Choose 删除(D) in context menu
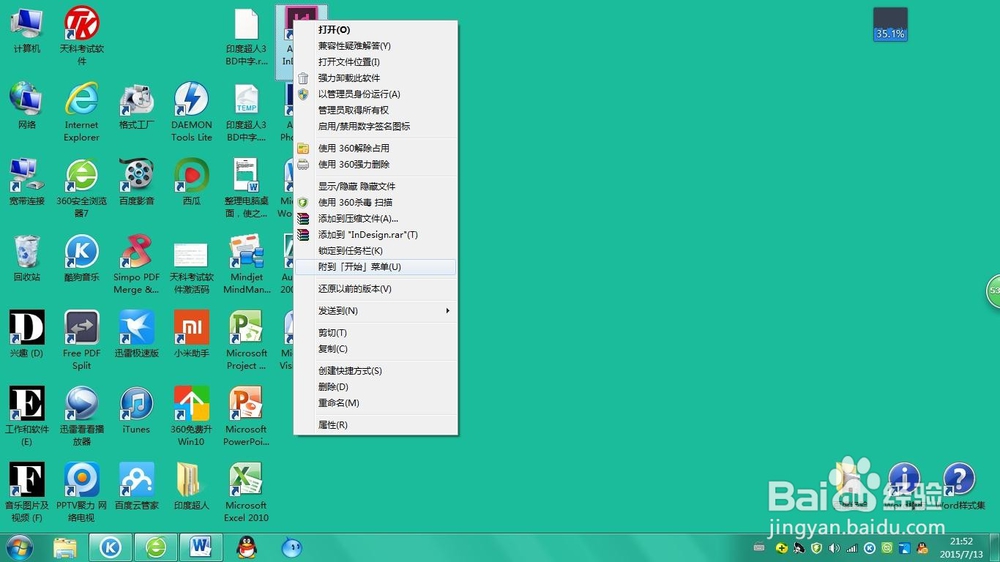This screenshot has height=562, width=1000. click(x=376, y=387)
